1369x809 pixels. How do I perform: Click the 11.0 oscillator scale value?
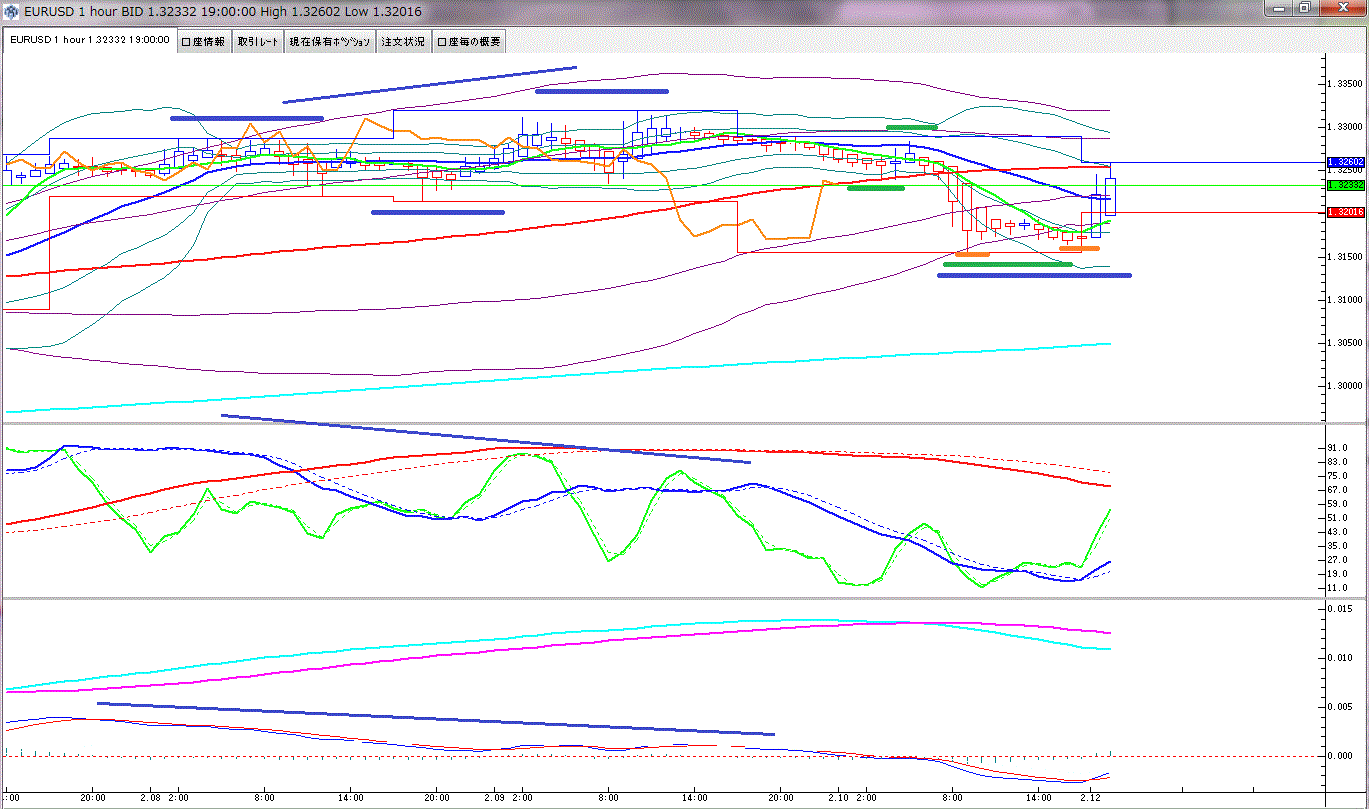click(x=1340, y=587)
